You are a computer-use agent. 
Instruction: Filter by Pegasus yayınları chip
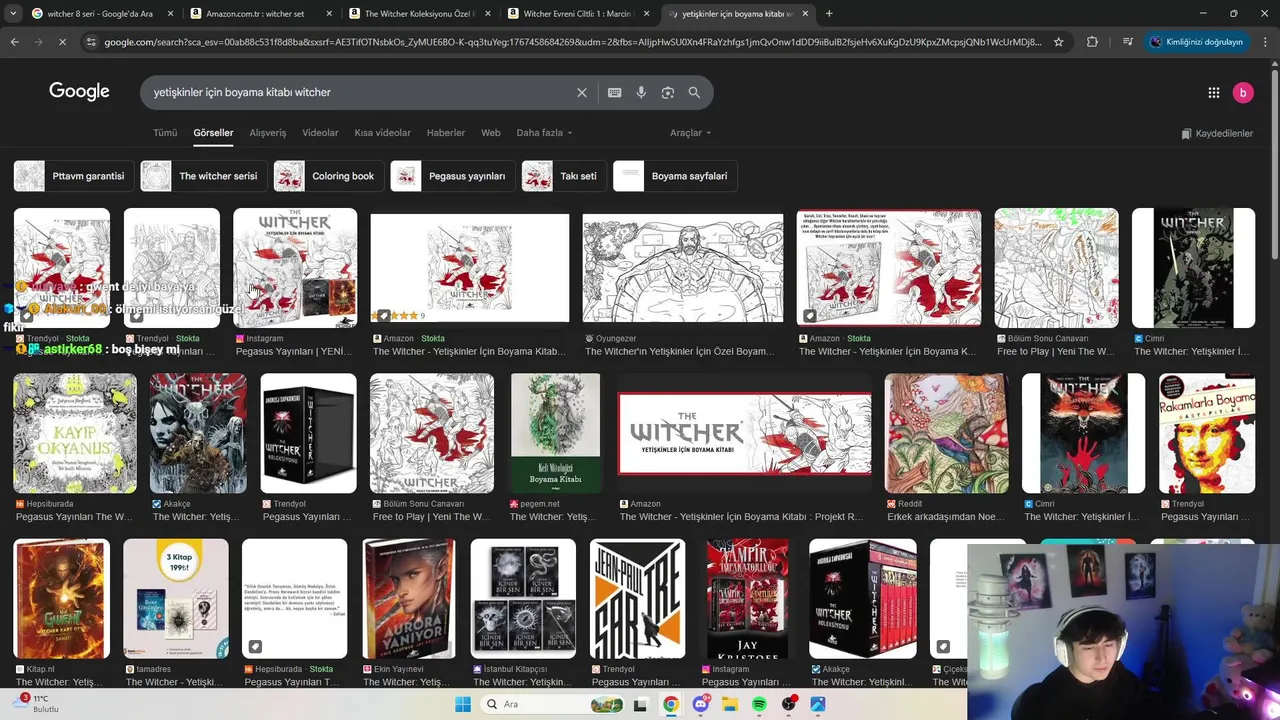(451, 176)
